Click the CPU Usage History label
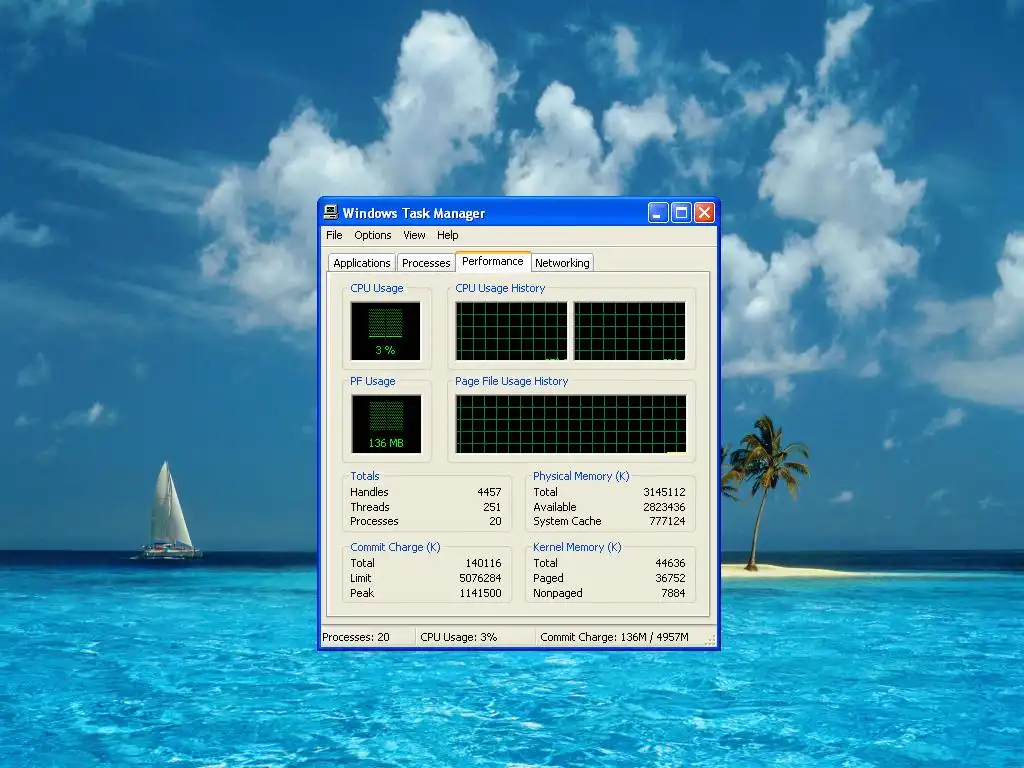The image size is (1024, 768). (500, 288)
